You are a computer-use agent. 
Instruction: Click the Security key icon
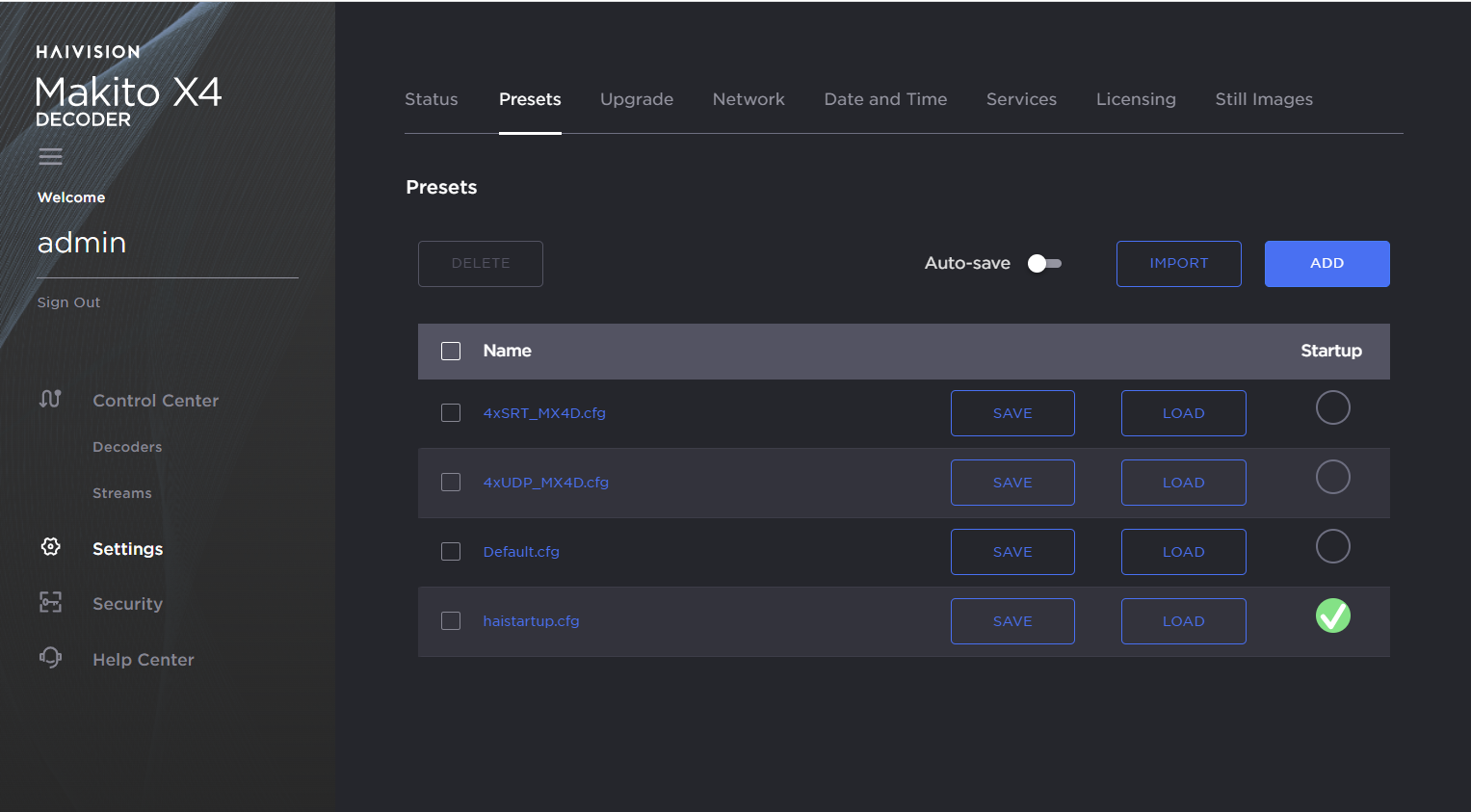pos(50,602)
